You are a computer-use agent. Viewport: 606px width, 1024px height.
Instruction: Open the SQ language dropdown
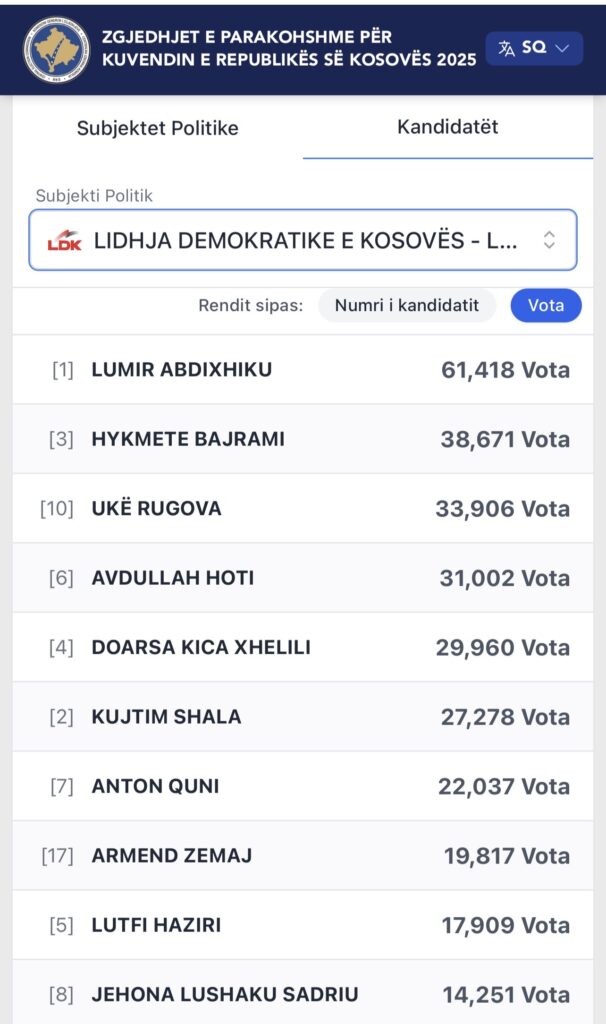[534, 48]
